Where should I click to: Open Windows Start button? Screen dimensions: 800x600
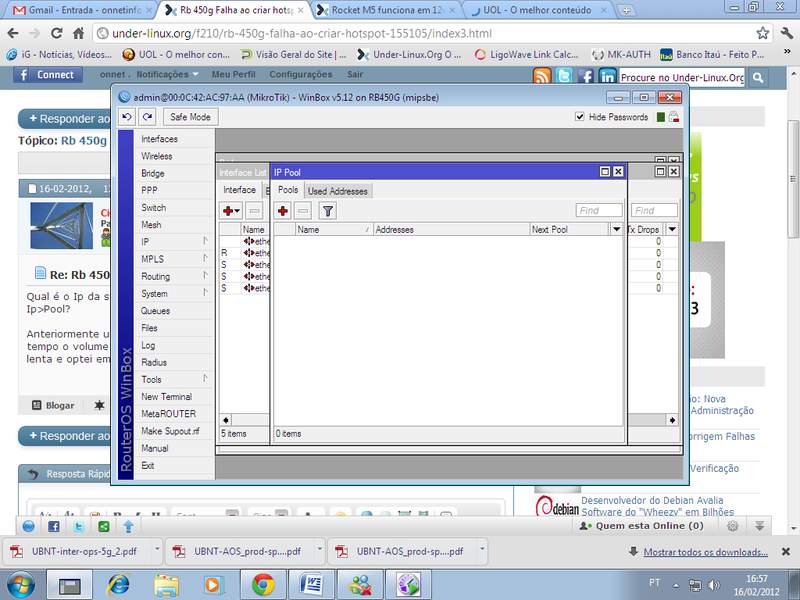click(21, 585)
